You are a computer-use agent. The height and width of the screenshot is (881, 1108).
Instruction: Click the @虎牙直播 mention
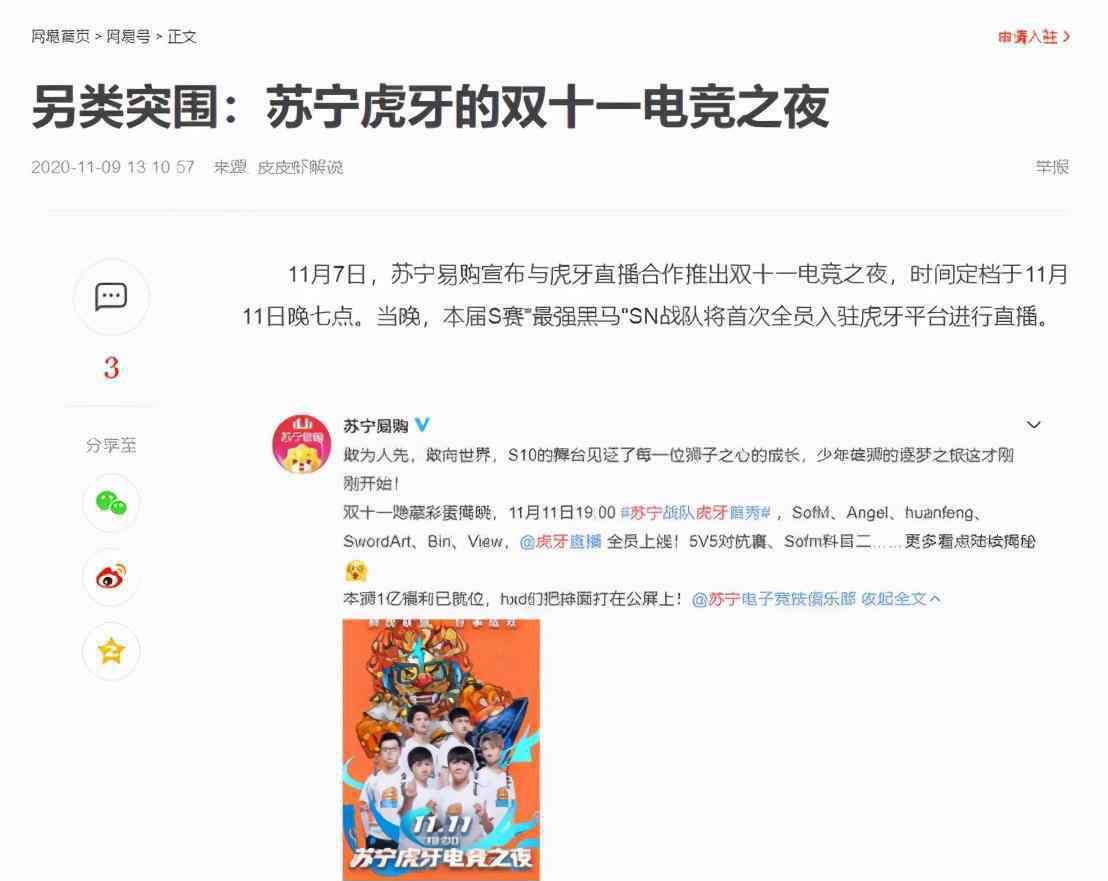[x=560, y=542]
